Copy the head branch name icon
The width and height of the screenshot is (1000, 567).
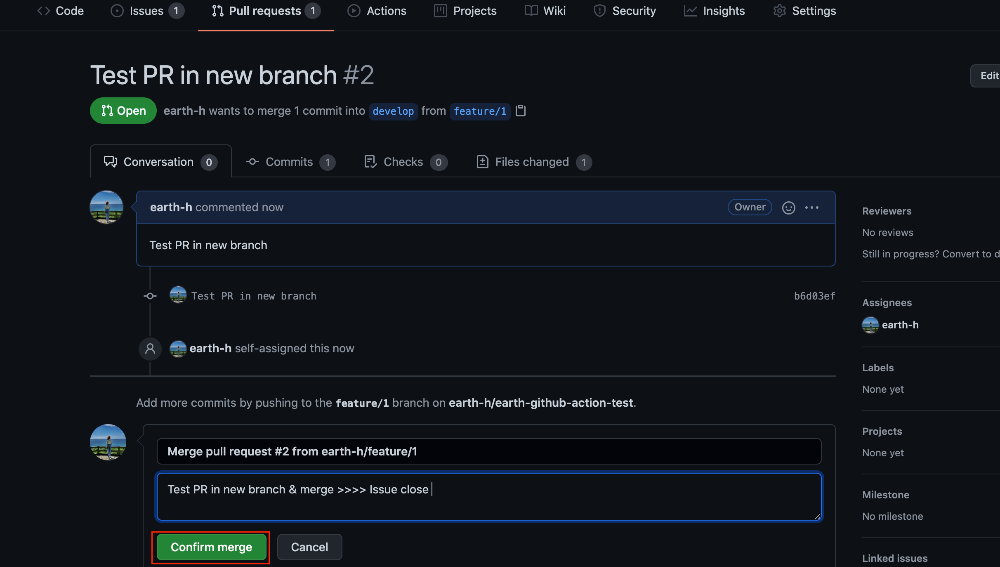[x=521, y=111]
